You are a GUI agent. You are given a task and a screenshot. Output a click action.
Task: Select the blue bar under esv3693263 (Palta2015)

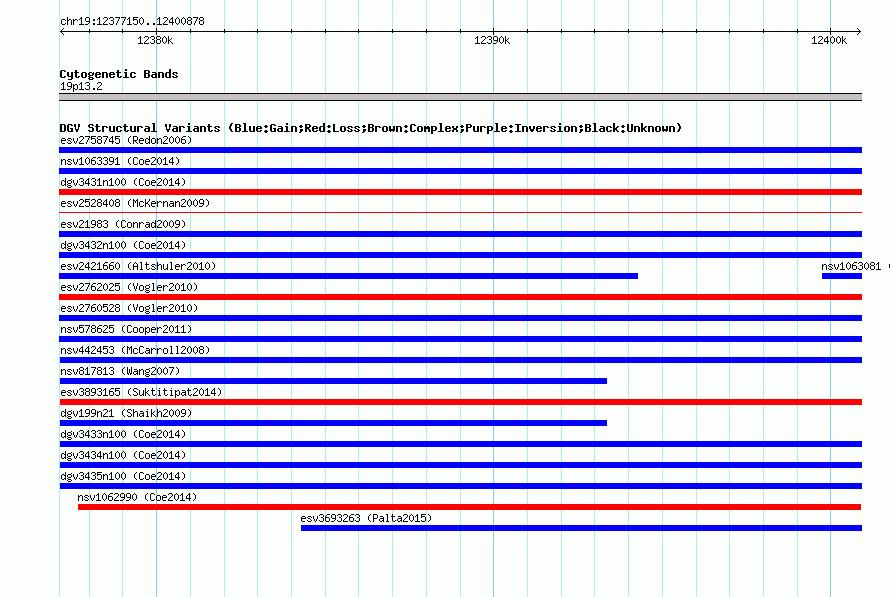click(x=581, y=528)
